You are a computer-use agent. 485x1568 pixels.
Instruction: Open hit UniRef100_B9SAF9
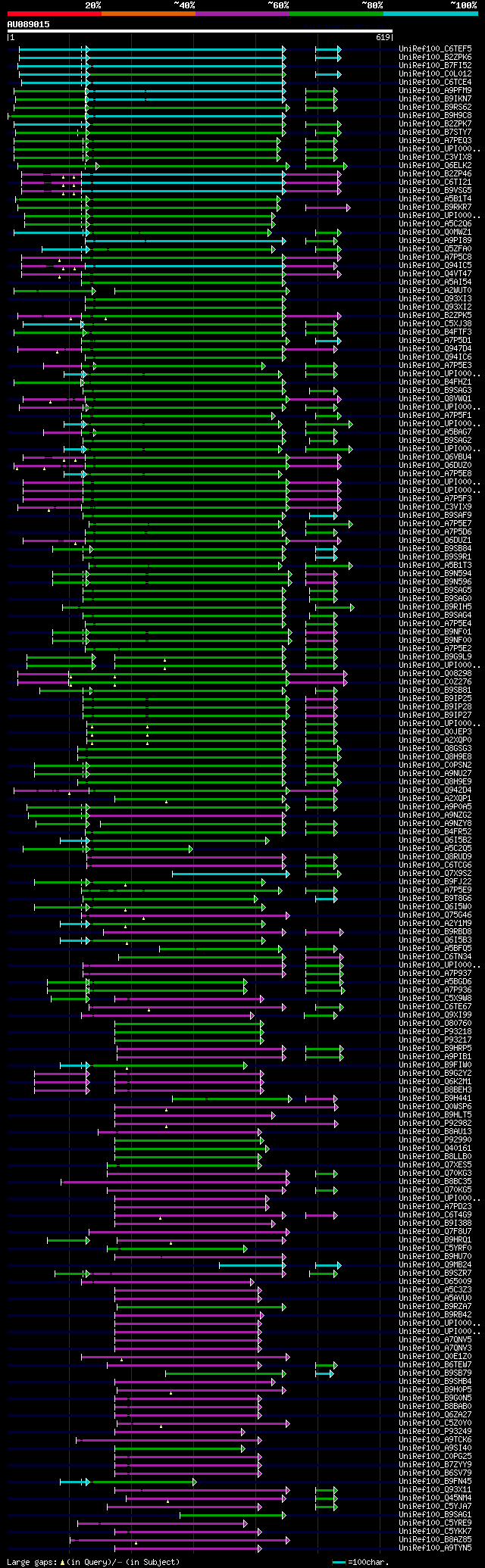pyautogui.click(x=435, y=515)
